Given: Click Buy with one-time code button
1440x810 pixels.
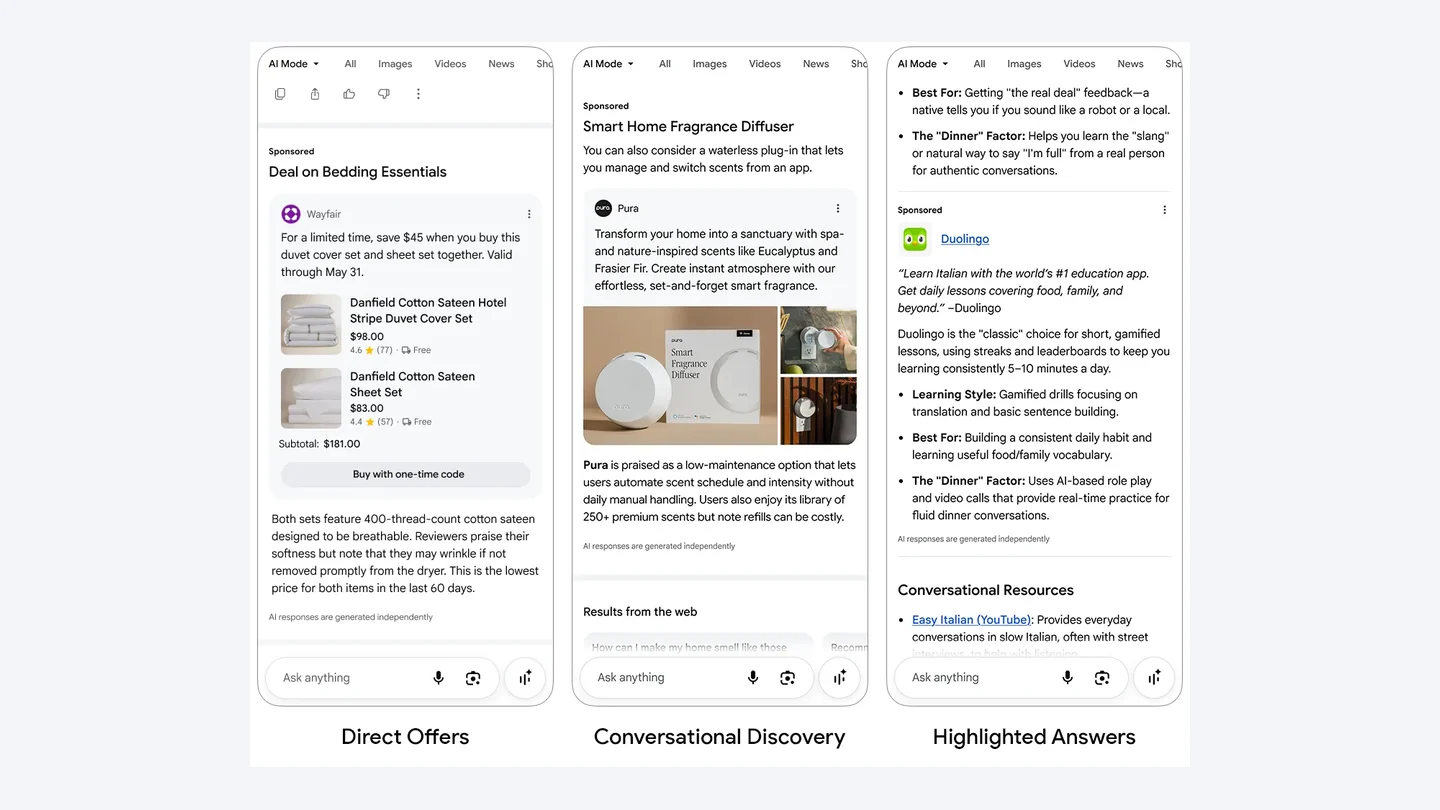Looking at the screenshot, I should pos(405,474).
